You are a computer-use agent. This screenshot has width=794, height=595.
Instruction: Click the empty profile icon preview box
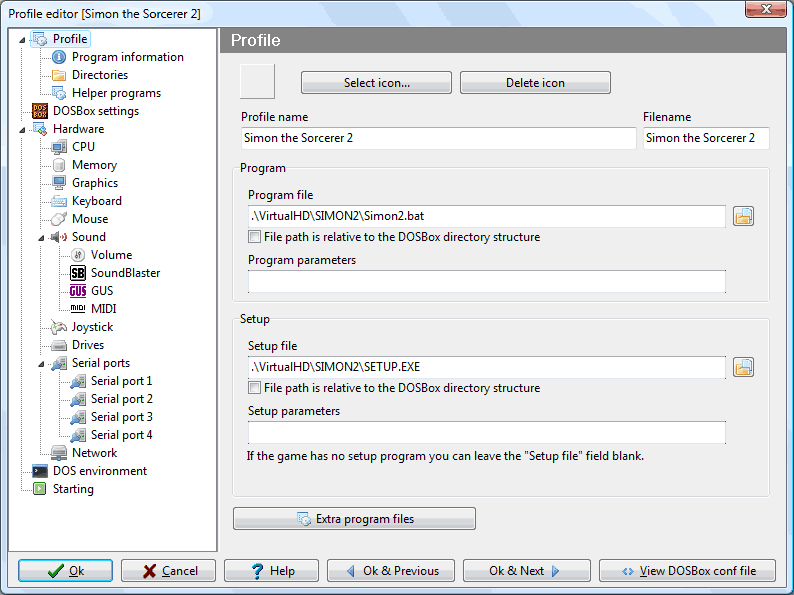[257, 81]
